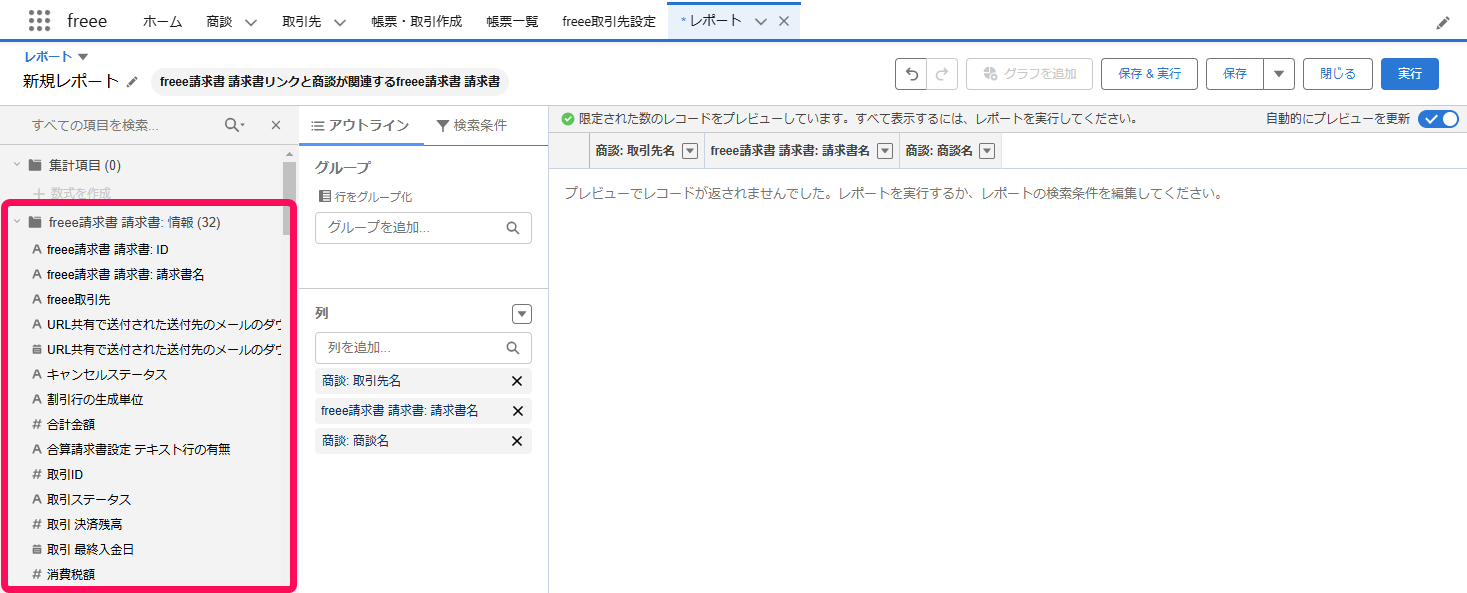Open 取引先 tab dropdown chevron
Image resolution: width=1467 pixels, height=593 pixels.
point(340,22)
